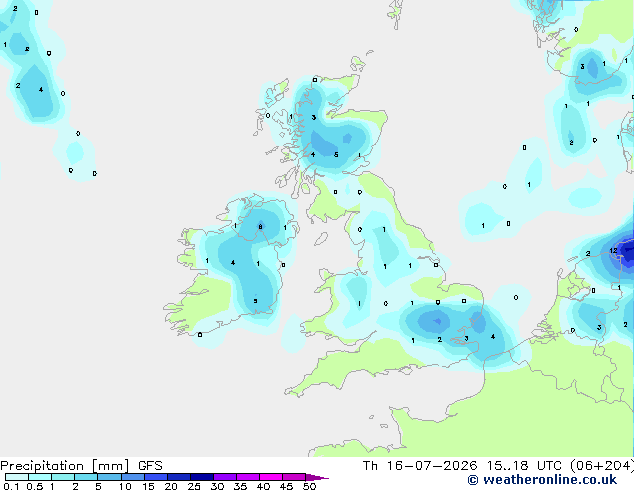Click the '0.1' legend scale label
This screenshot has height=490, width=634.
[11, 486]
